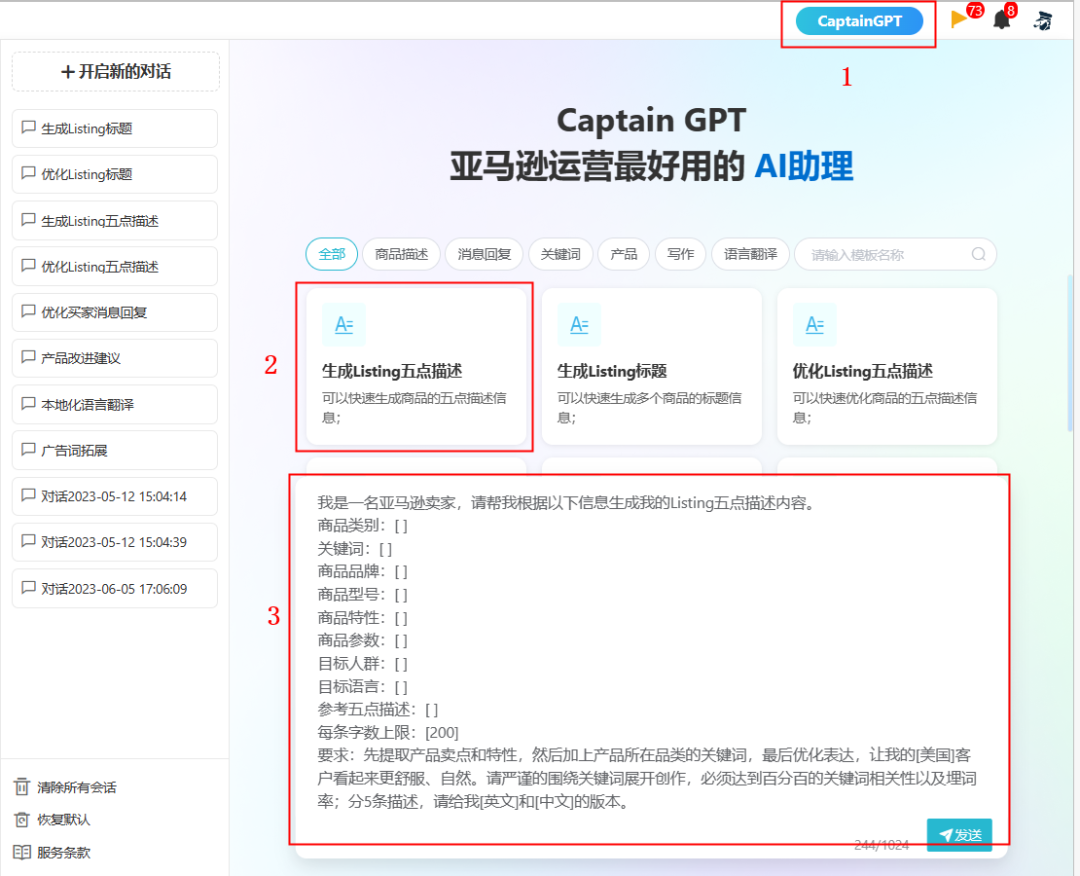Open the 生成Listing标题 template card

[x=652, y=366]
